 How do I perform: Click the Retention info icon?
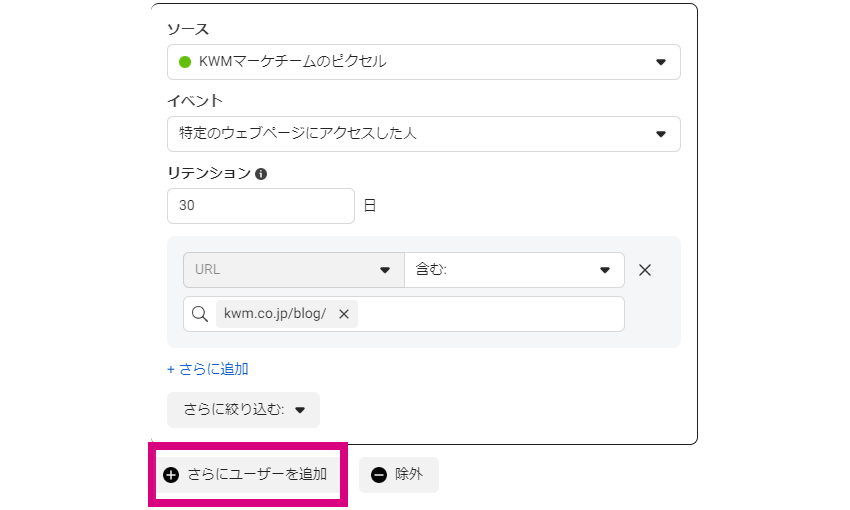click(261, 174)
